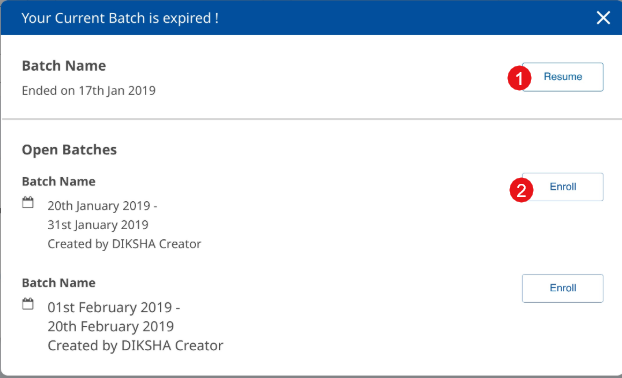This screenshot has width=622, height=378.
Task: Click Batch Name above the ended date
Action: pyautogui.click(x=64, y=66)
